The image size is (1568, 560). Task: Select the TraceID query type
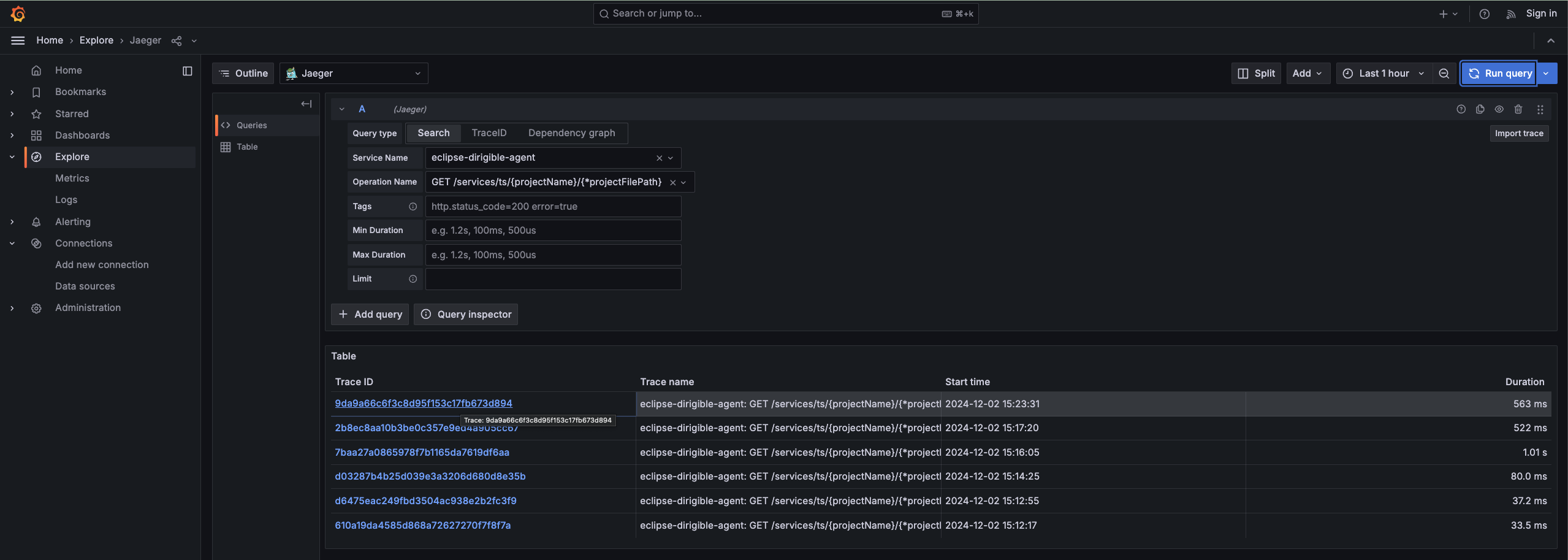point(489,133)
